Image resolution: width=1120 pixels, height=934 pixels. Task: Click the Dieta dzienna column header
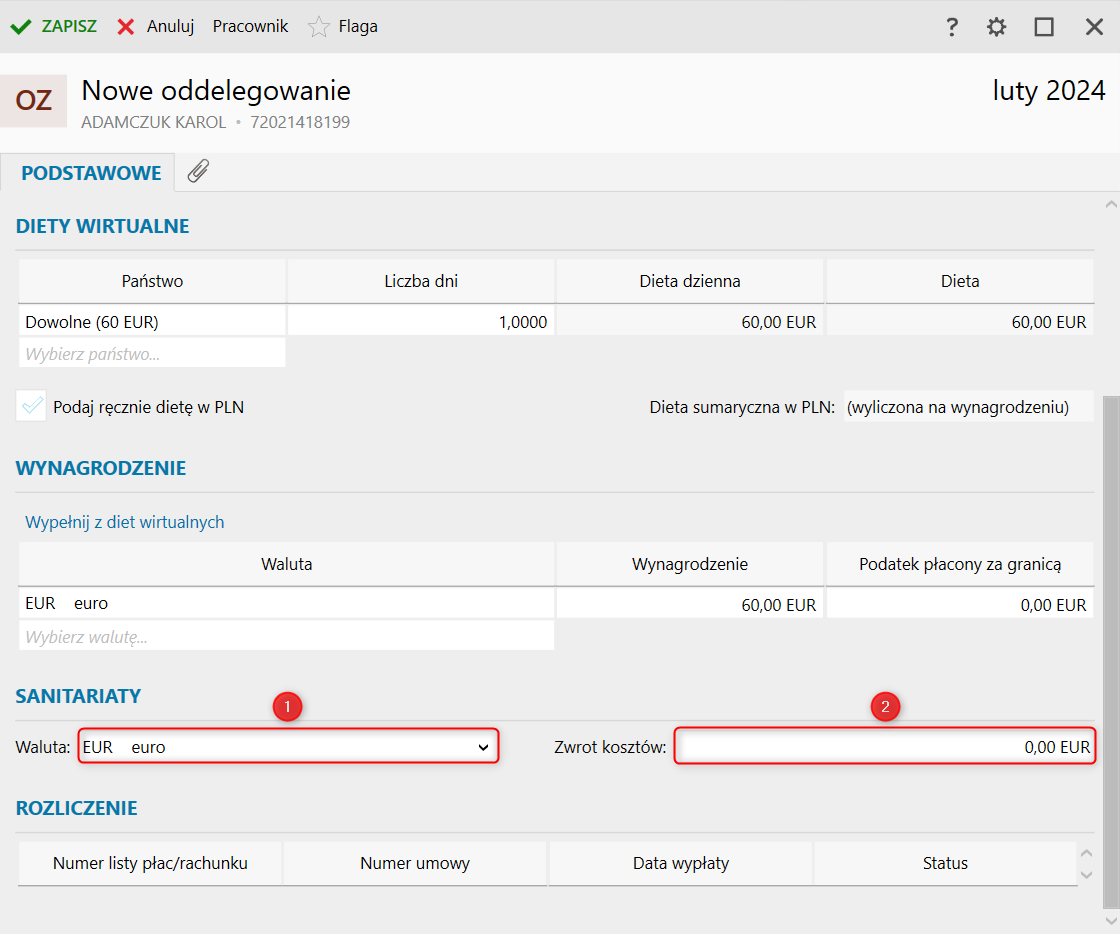click(689, 281)
